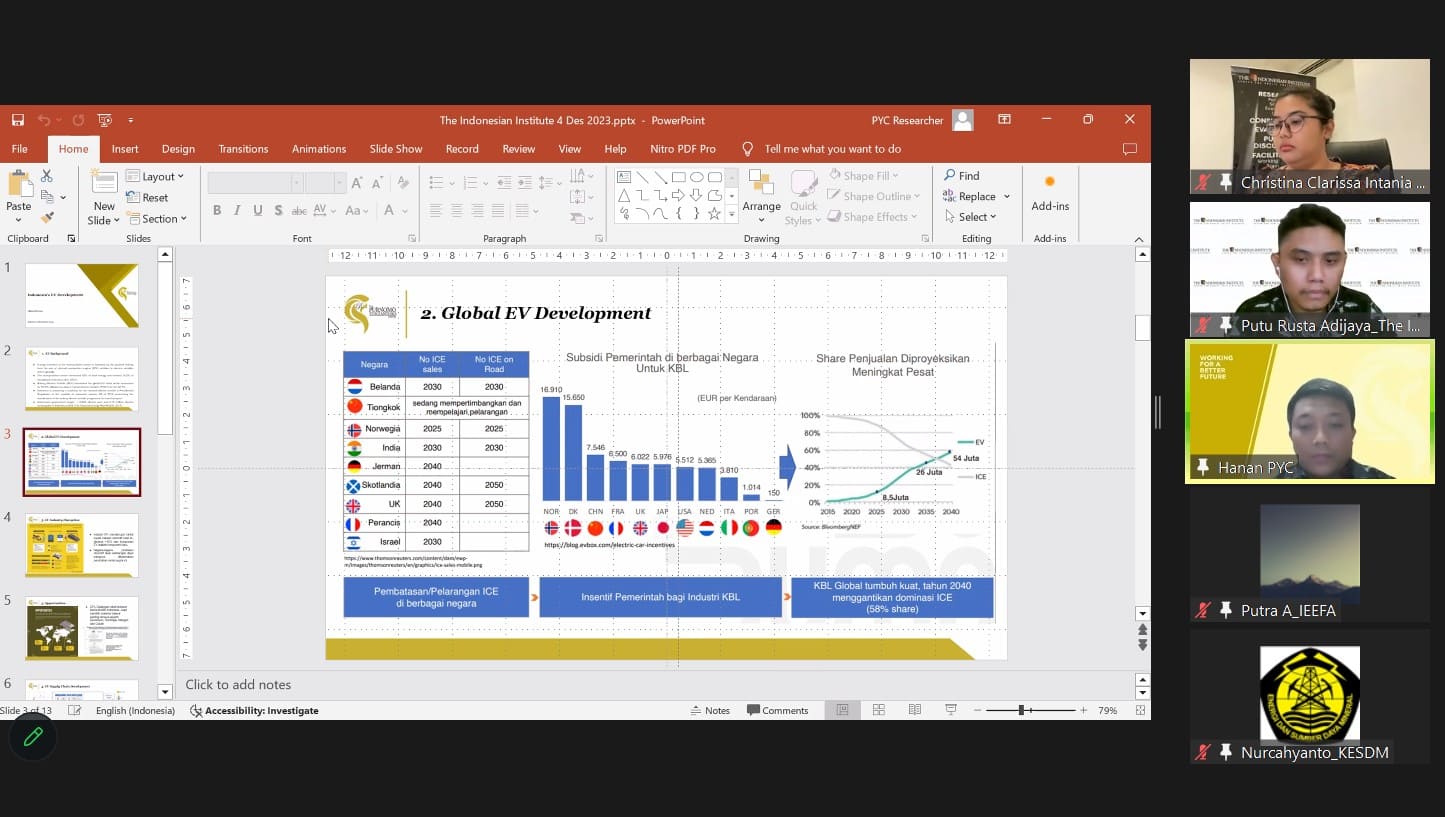This screenshot has height=817, width=1445.
Task: Open Slide Sorter view from status bar
Action: click(x=879, y=710)
